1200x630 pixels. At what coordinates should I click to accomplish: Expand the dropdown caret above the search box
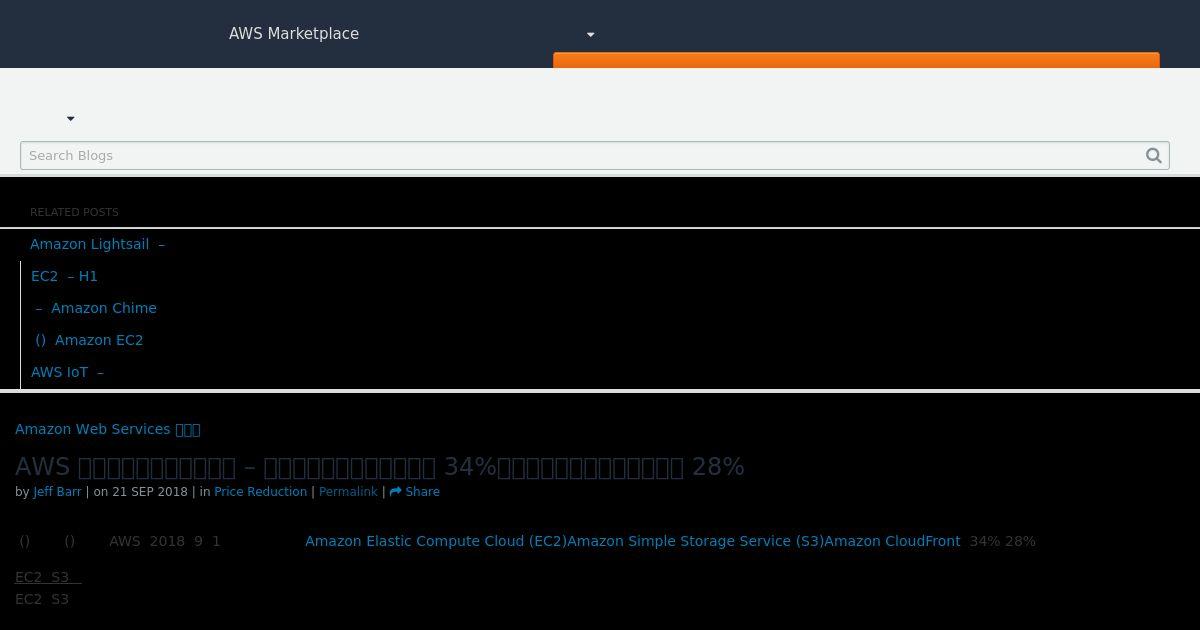pyautogui.click(x=70, y=119)
